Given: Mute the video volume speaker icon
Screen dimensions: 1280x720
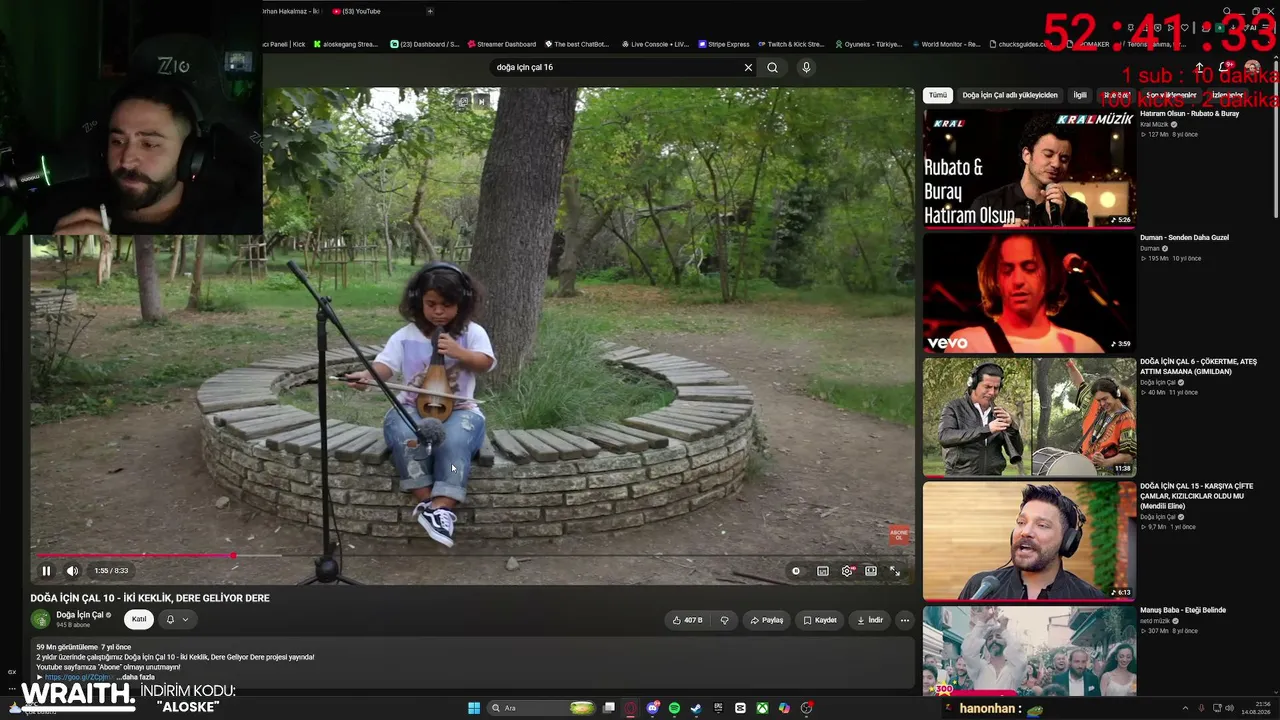Looking at the screenshot, I should [x=72, y=571].
